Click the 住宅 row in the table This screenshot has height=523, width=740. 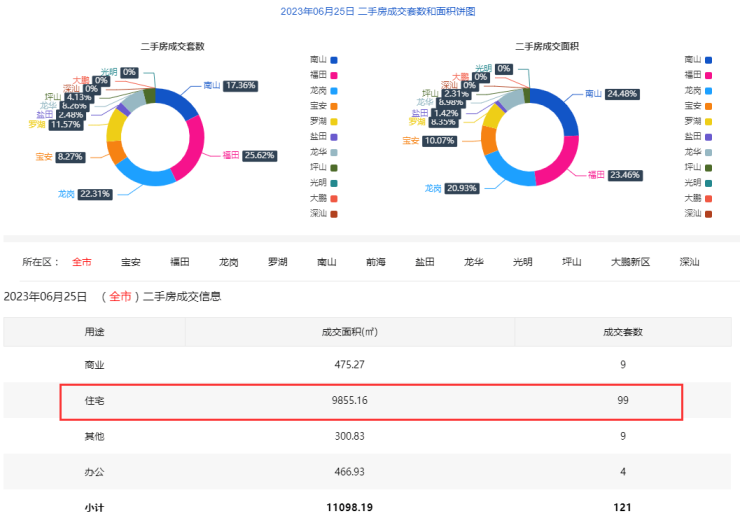[x=371, y=401]
